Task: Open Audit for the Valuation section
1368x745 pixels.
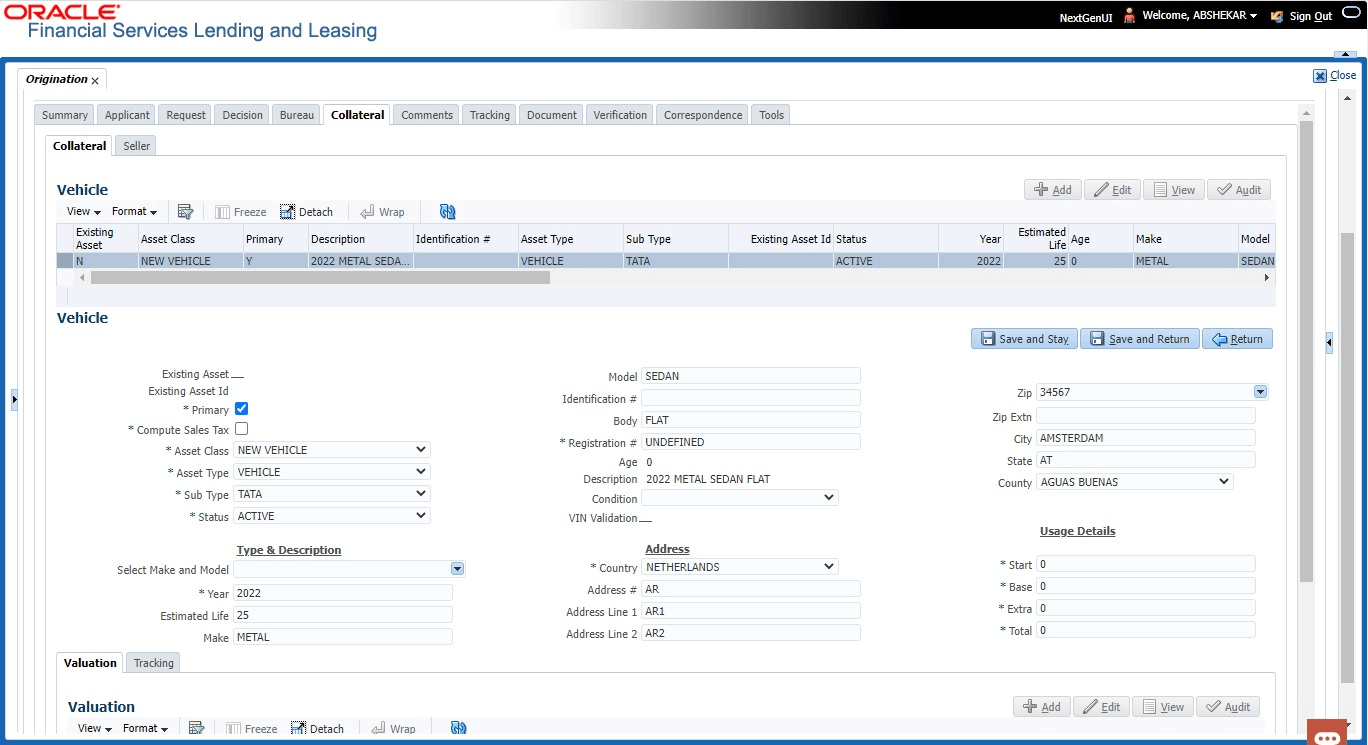Action: point(1228,707)
